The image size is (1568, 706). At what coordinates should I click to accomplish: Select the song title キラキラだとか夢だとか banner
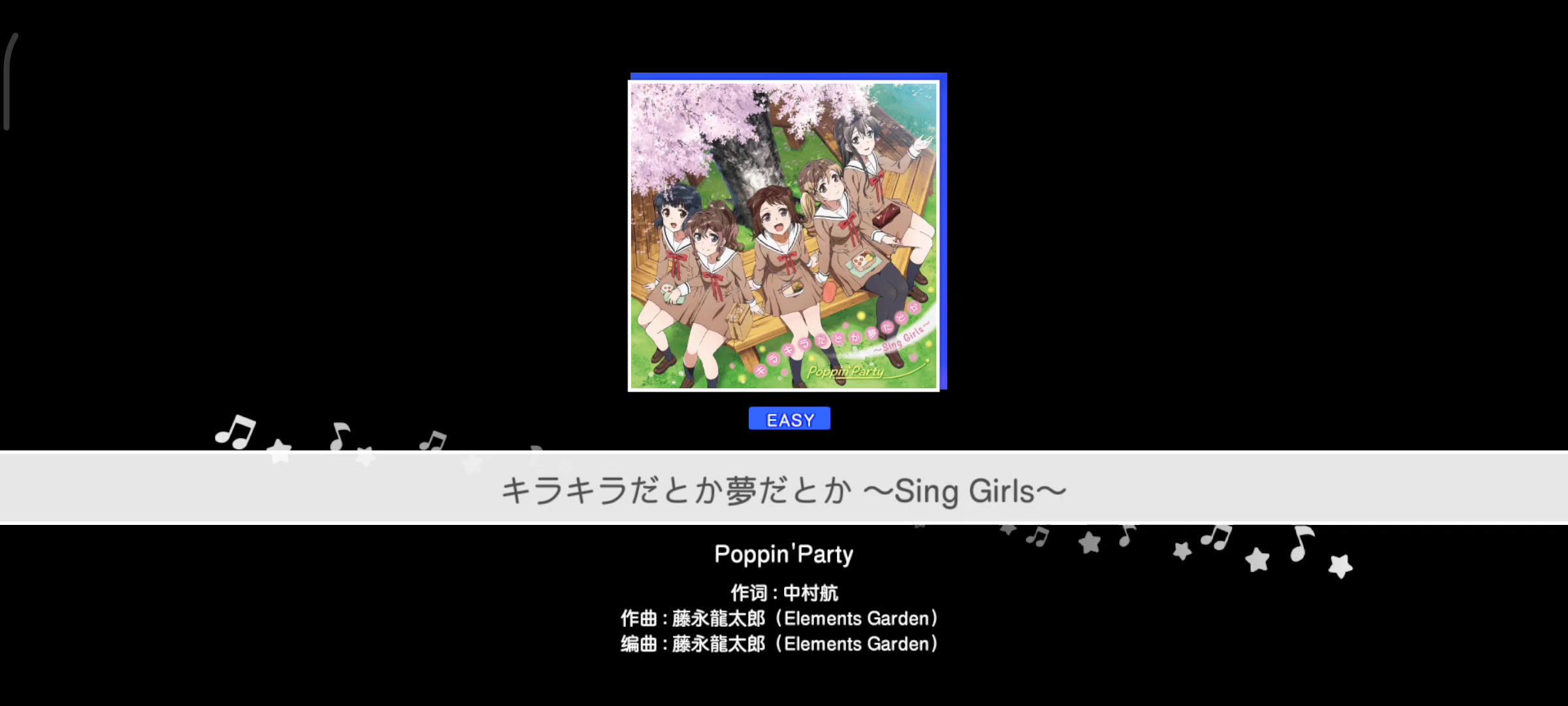(x=784, y=488)
